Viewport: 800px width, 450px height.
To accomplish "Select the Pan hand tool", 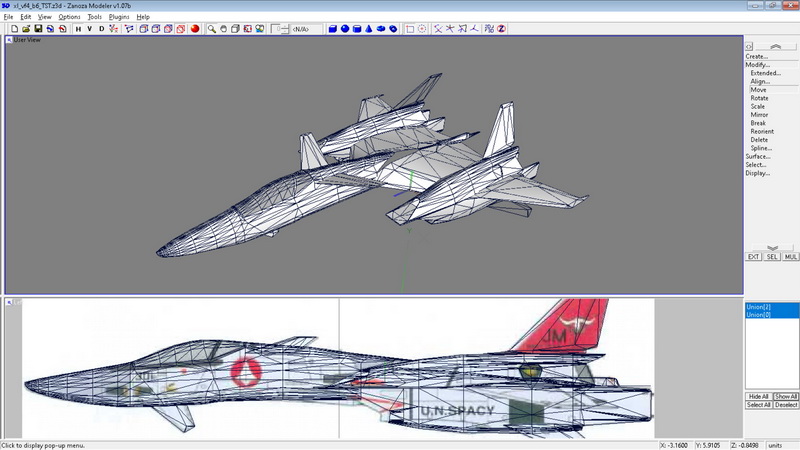I will point(223,29).
